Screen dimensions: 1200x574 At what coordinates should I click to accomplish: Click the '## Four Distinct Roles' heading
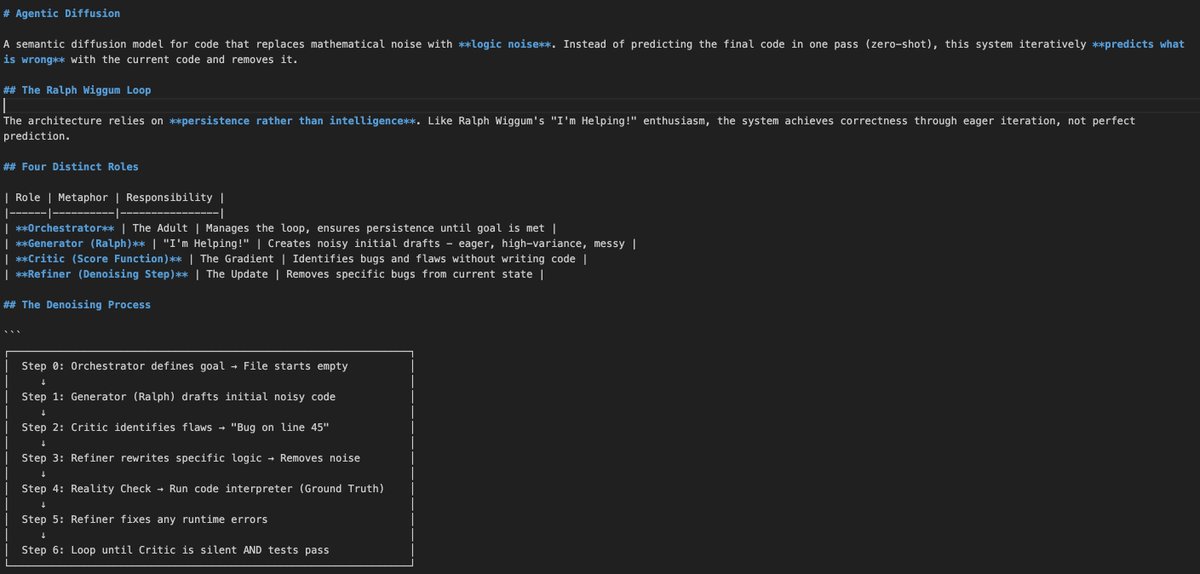[x=71, y=166]
